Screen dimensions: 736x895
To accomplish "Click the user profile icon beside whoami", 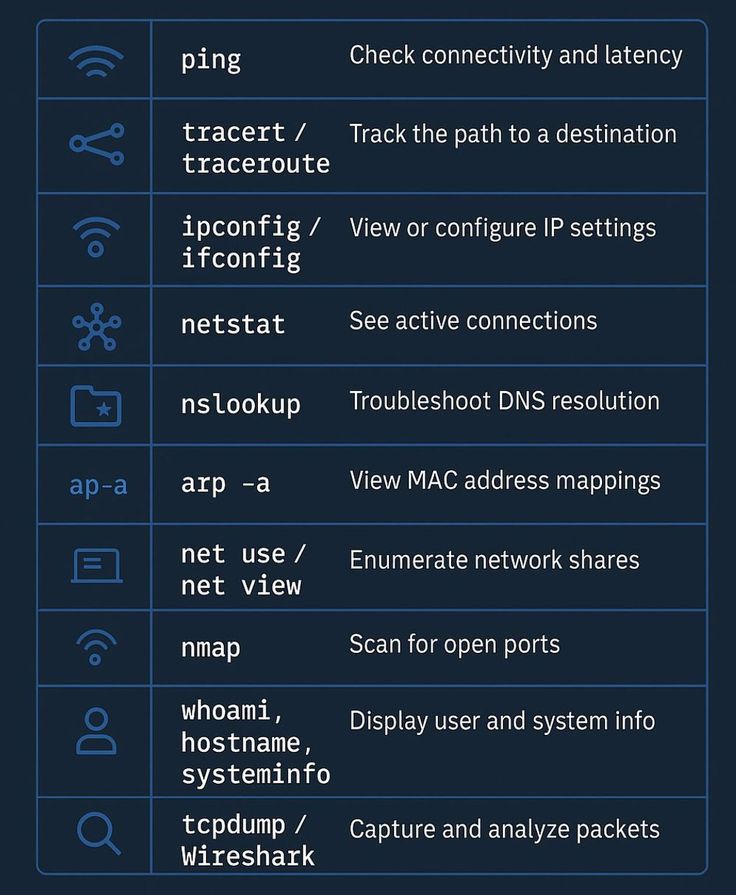I will 96,732.
